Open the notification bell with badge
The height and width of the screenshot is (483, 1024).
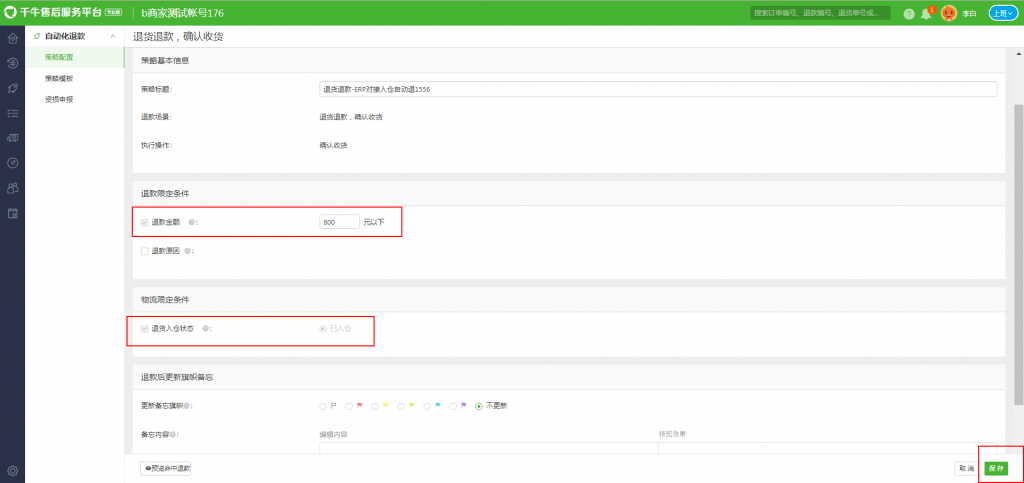pyautogui.click(x=926, y=14)
